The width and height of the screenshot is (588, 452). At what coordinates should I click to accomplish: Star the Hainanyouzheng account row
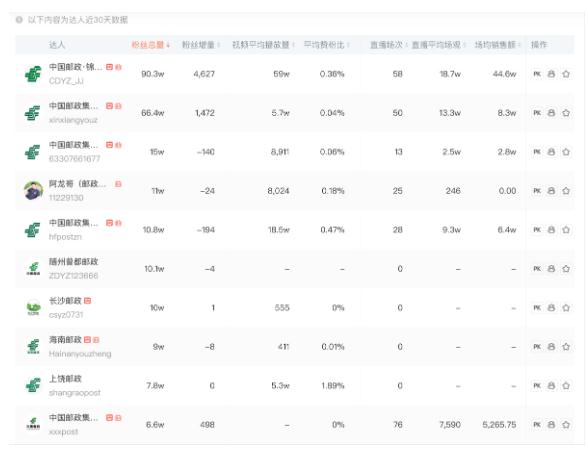(x=566, y=347)
